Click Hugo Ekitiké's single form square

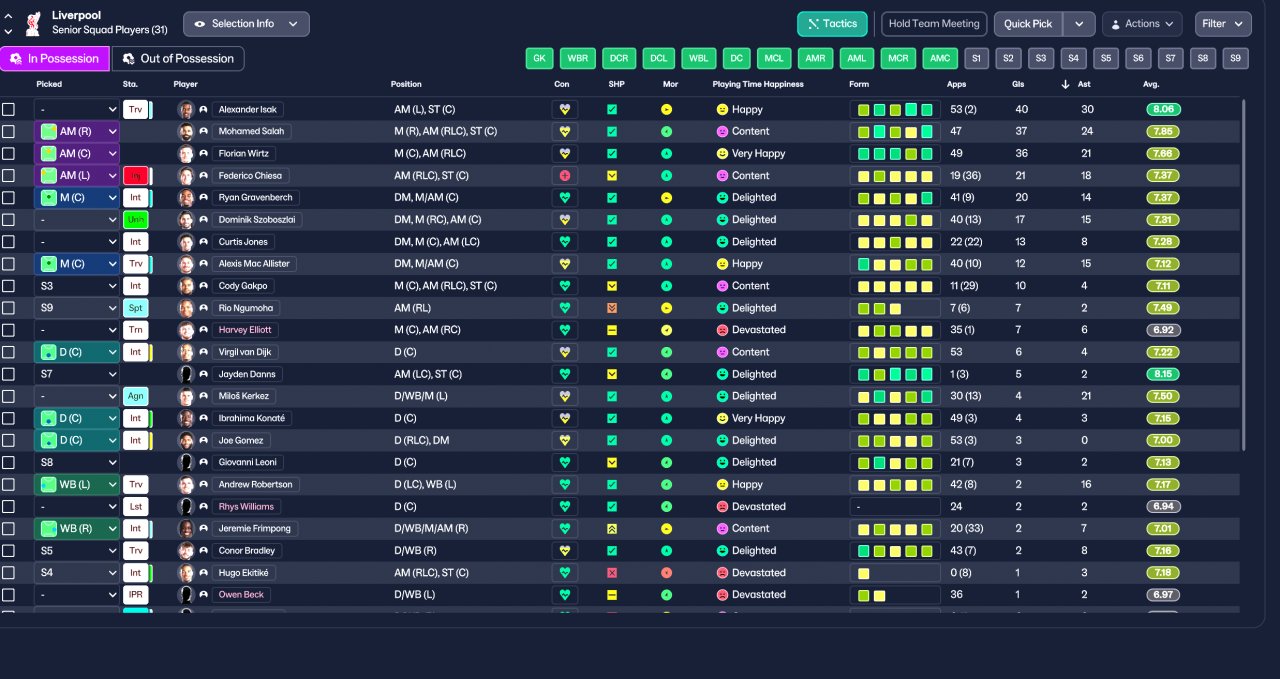click(x=863, y=573)
